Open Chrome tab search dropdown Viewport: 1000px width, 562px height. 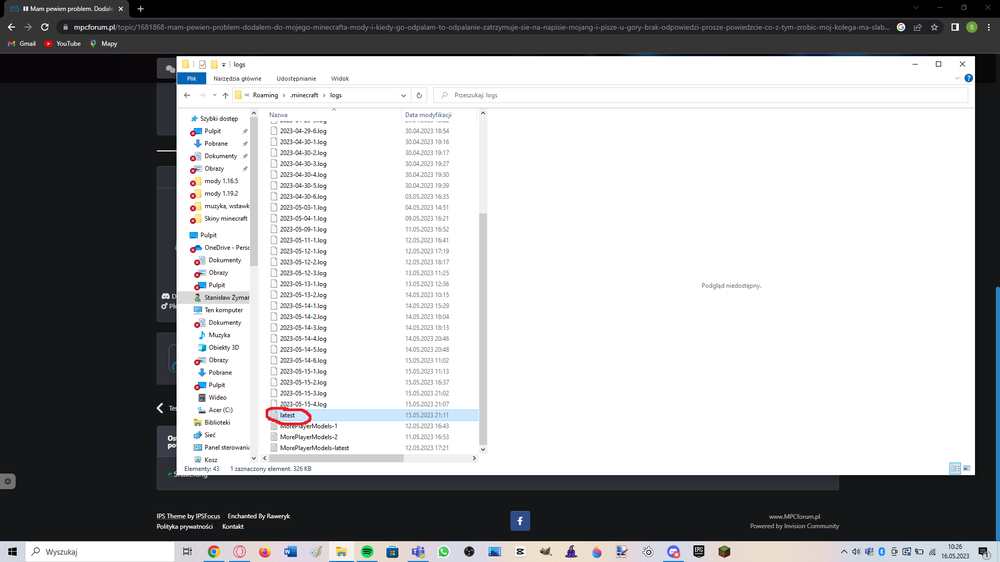[916, 8]
